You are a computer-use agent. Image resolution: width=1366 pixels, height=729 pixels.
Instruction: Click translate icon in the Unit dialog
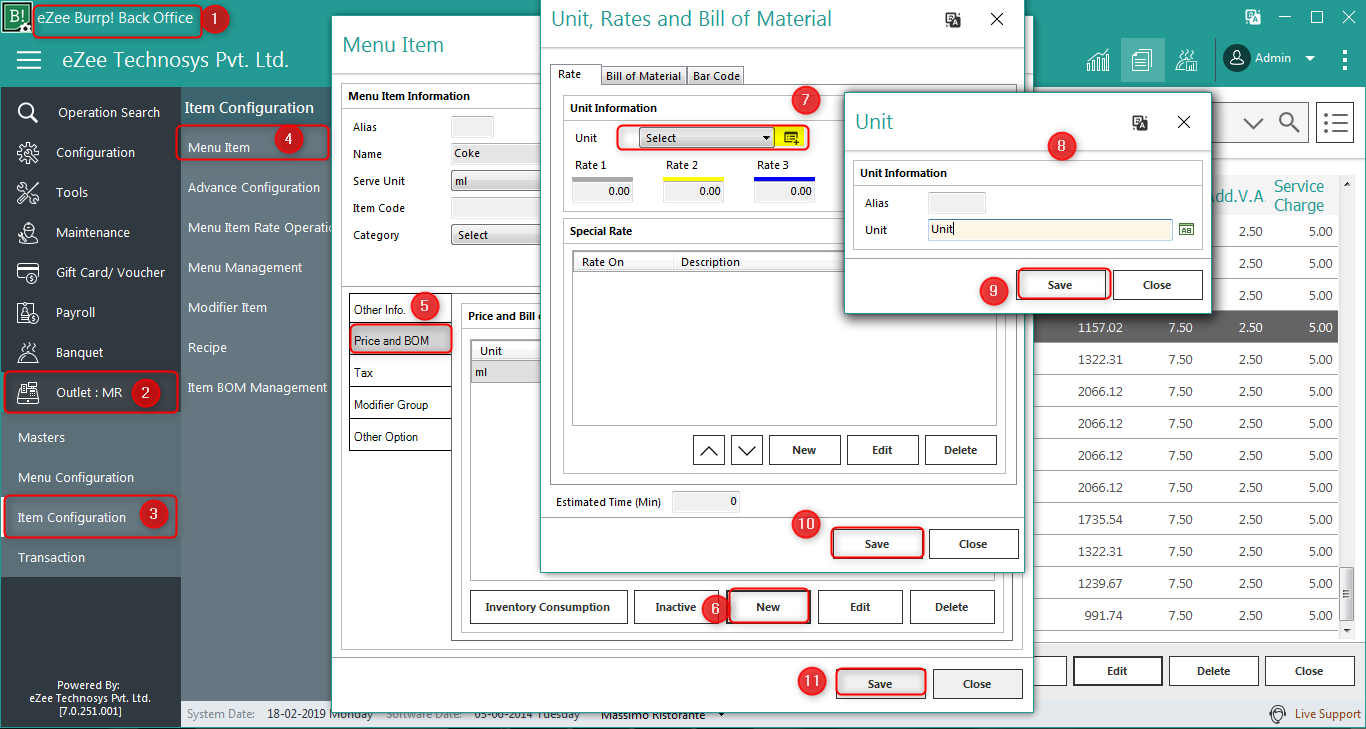[x=1139, y=122]
